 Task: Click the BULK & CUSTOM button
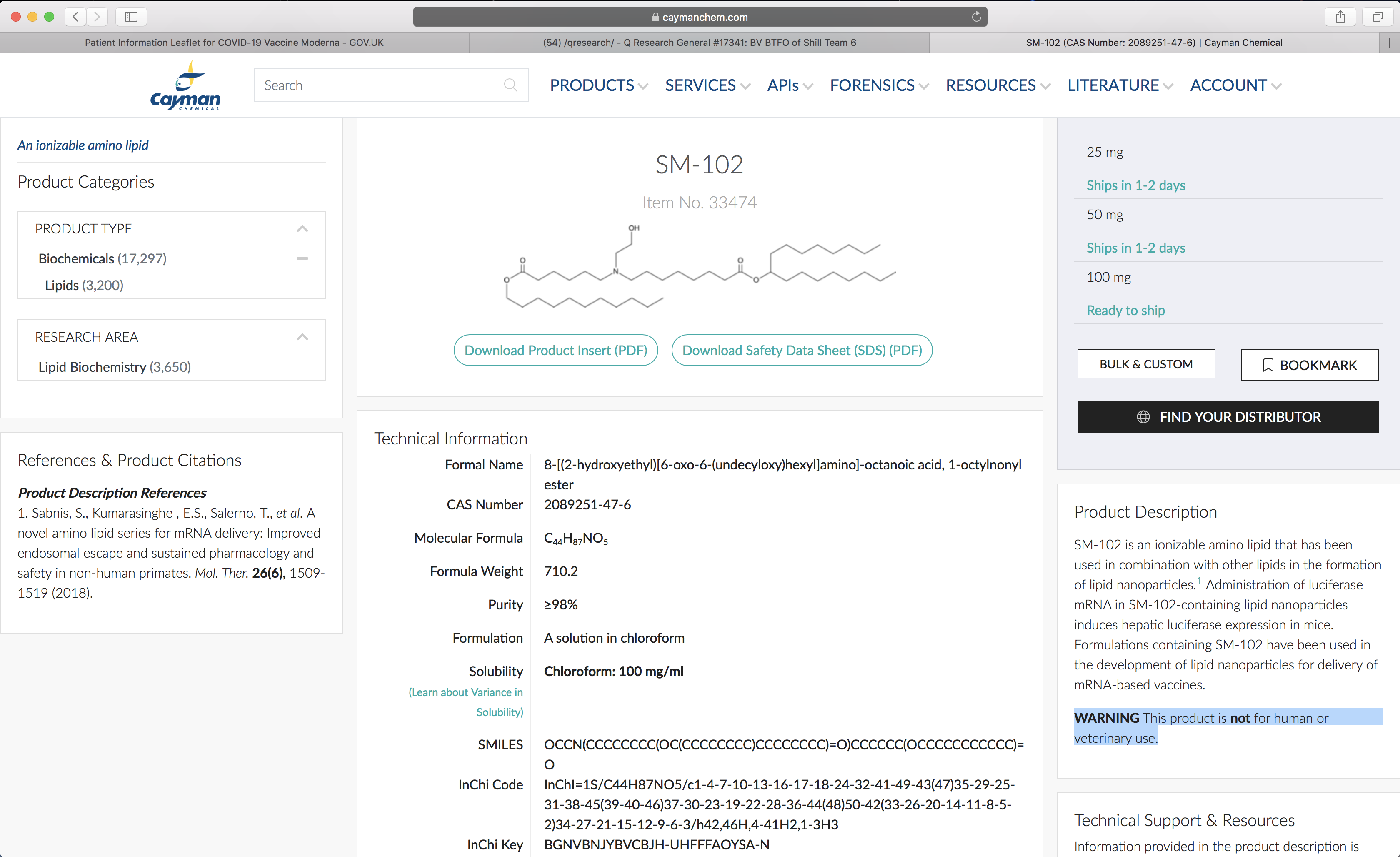pyautogui.click(x=1146, y=364)
